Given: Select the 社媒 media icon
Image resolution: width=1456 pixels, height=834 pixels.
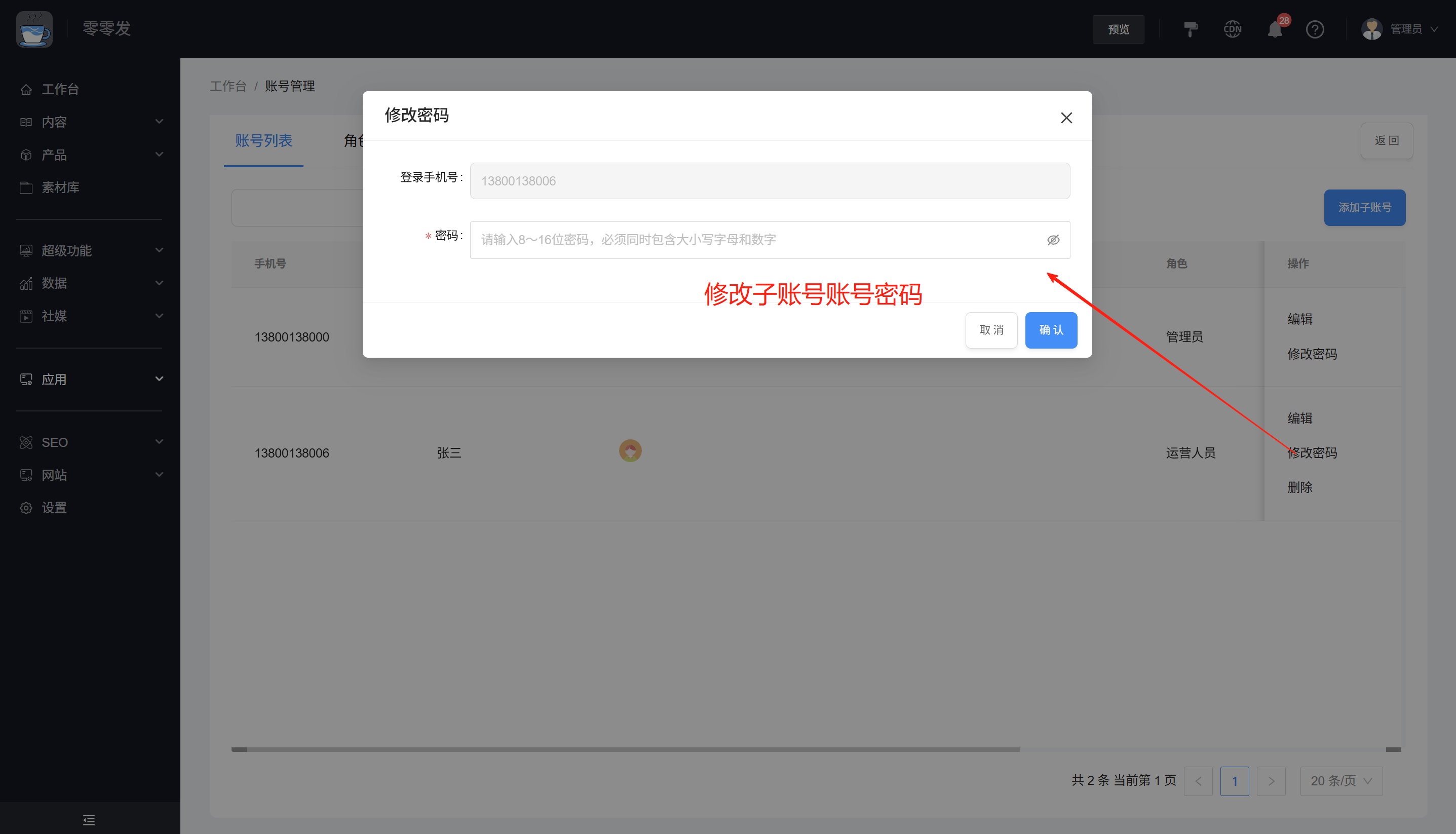Looking at the screenshot, I should click(x=26, y=316).
